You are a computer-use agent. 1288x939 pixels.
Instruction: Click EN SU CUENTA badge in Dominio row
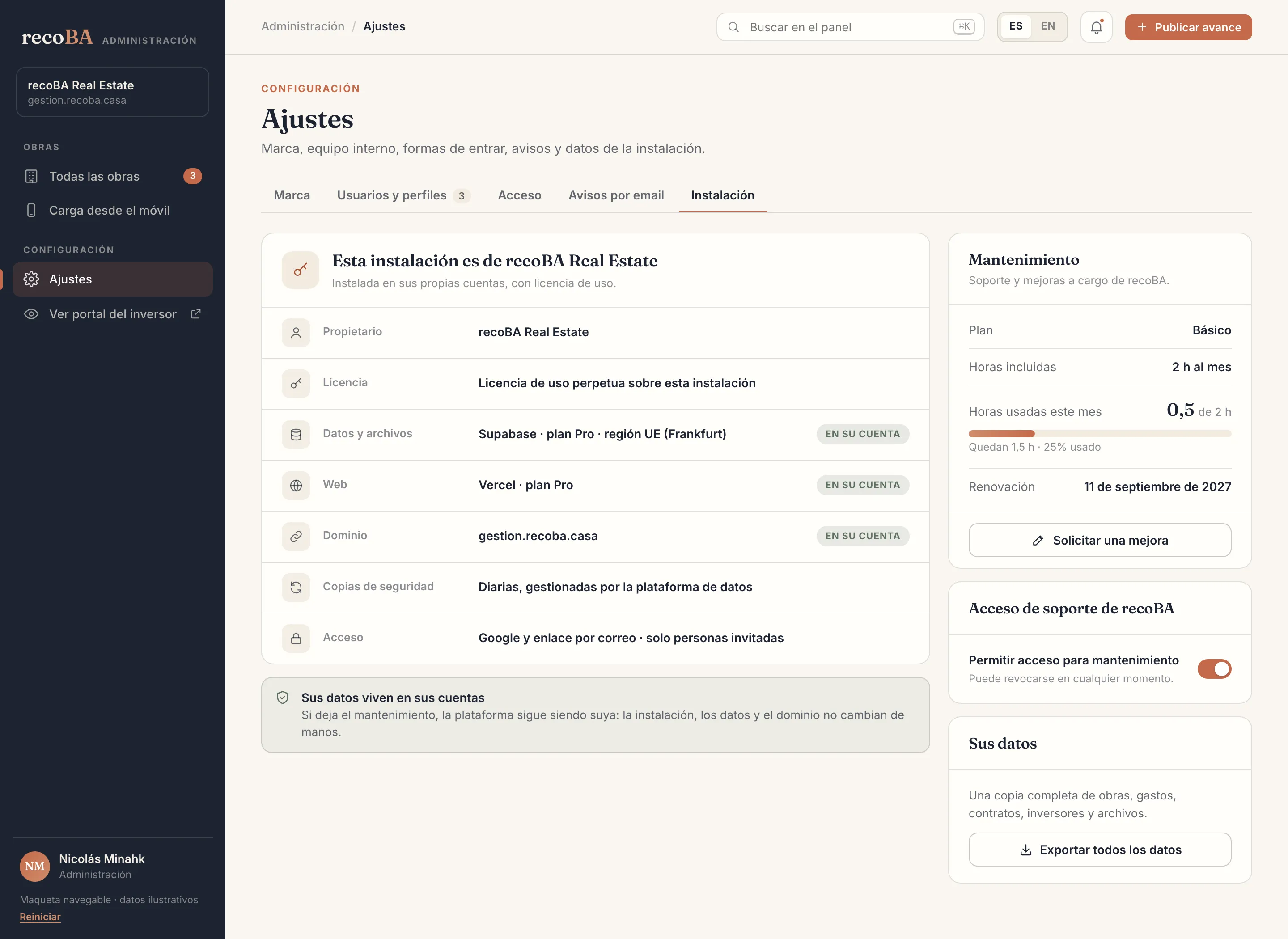click(862, 536)
